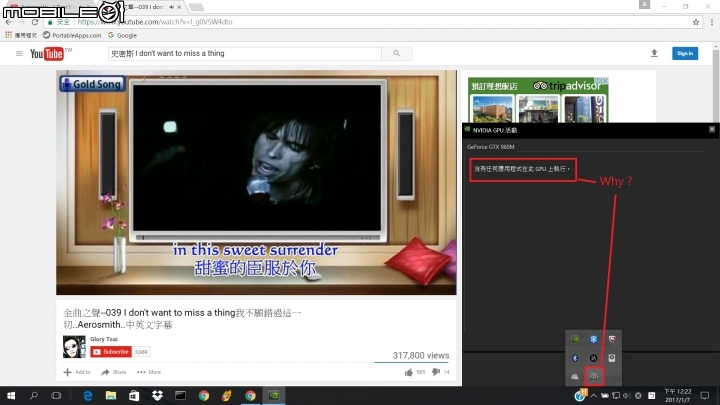Viewport: 720px width, 405px height.
Task: Click the Sign in button
Action: [685, 53]
